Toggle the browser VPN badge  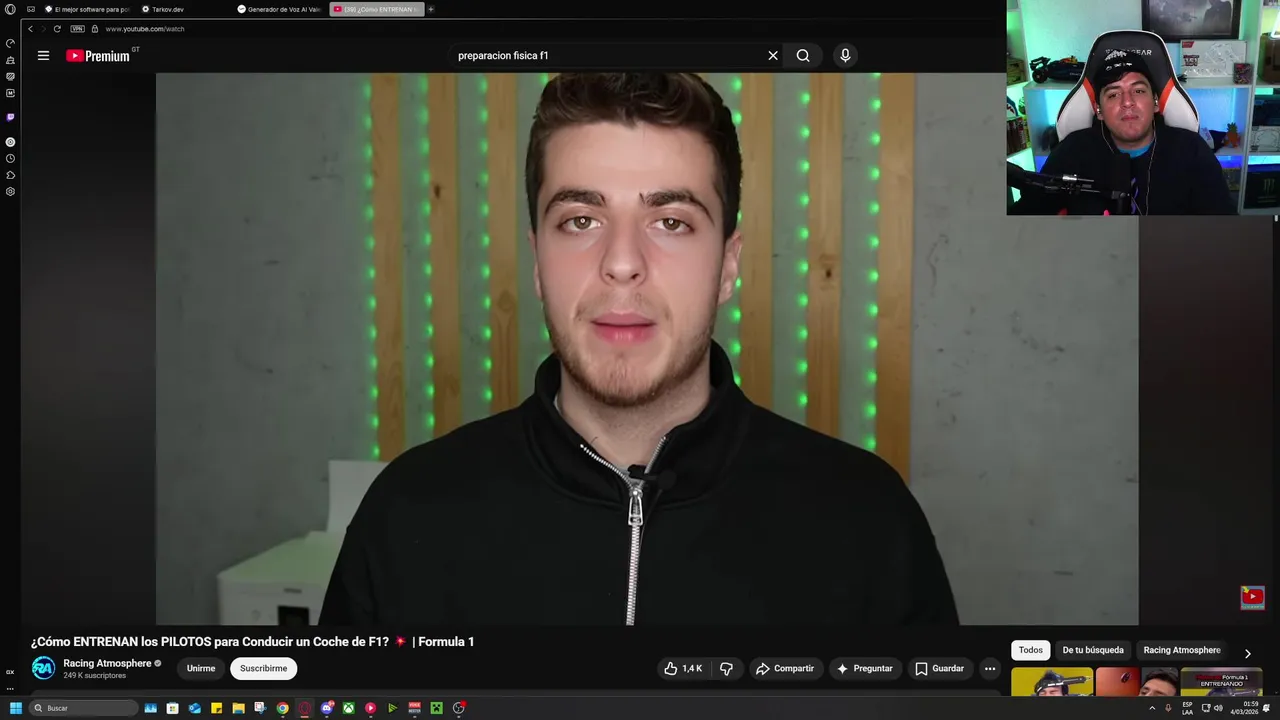[x=78, y=29]
